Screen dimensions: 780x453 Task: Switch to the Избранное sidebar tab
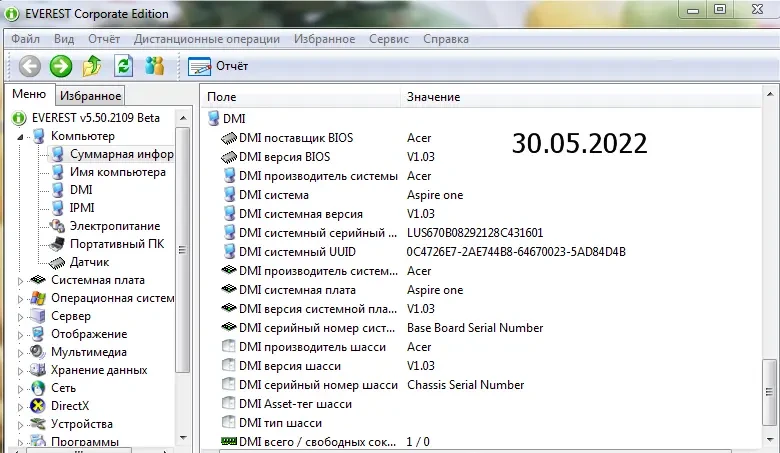(x=90, y=95)
